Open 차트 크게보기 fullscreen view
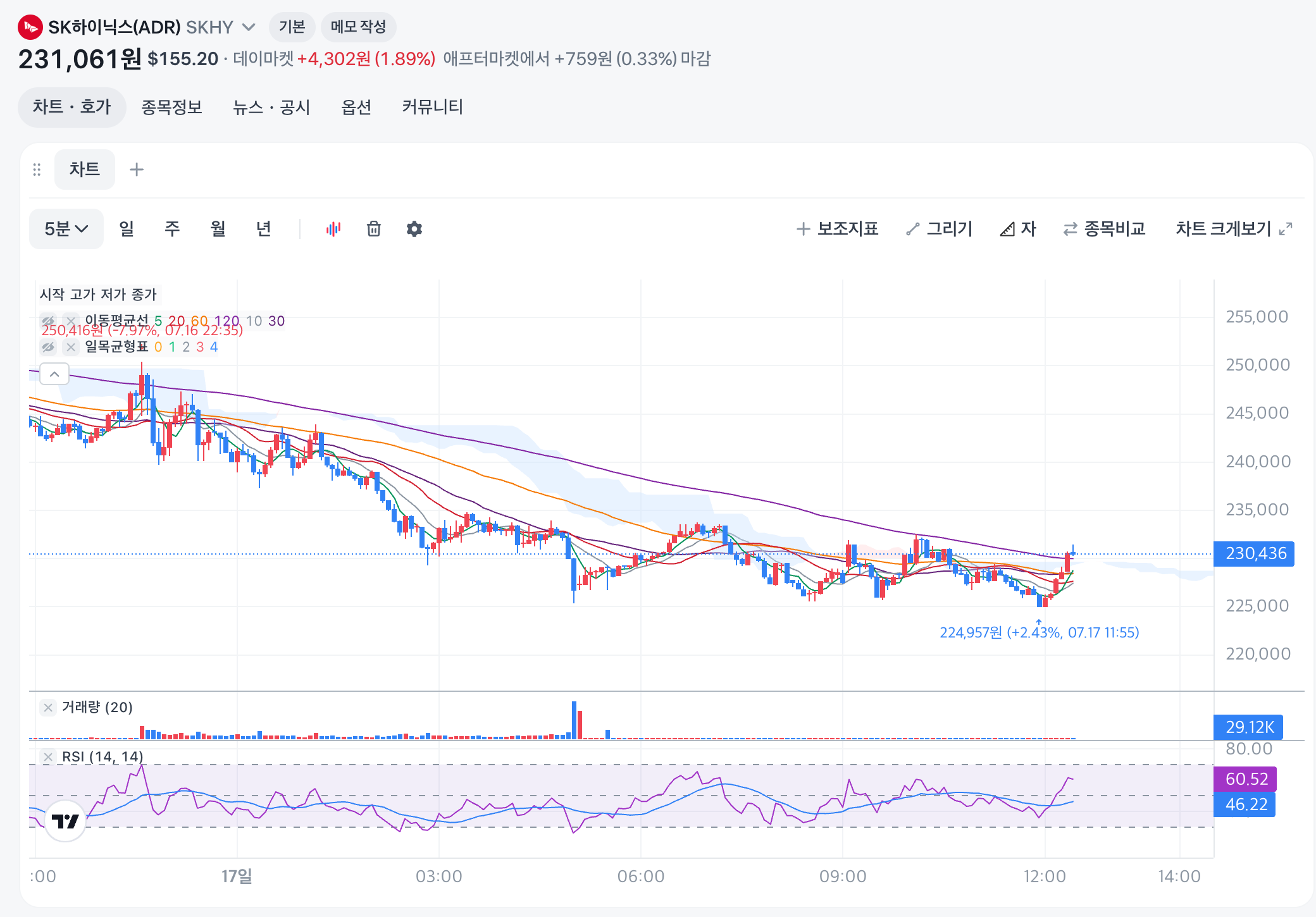Viewport: 1316px width, 917px height. click(1234, 229)
